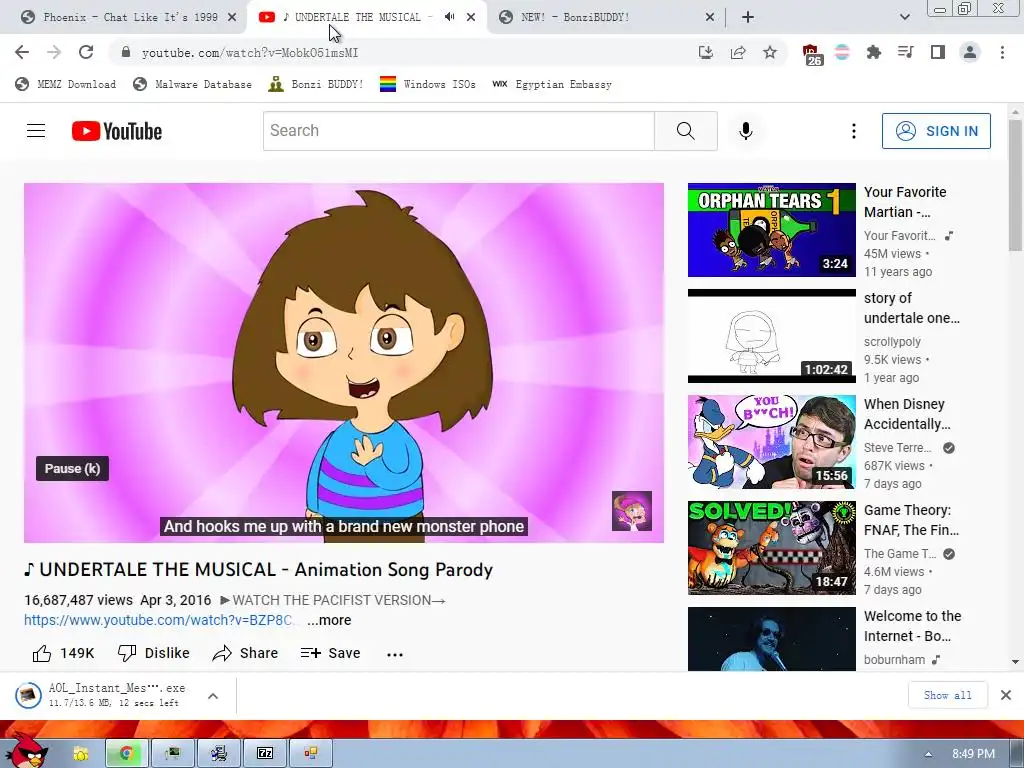Close the downloads bar

click(x=1006, y=695)
